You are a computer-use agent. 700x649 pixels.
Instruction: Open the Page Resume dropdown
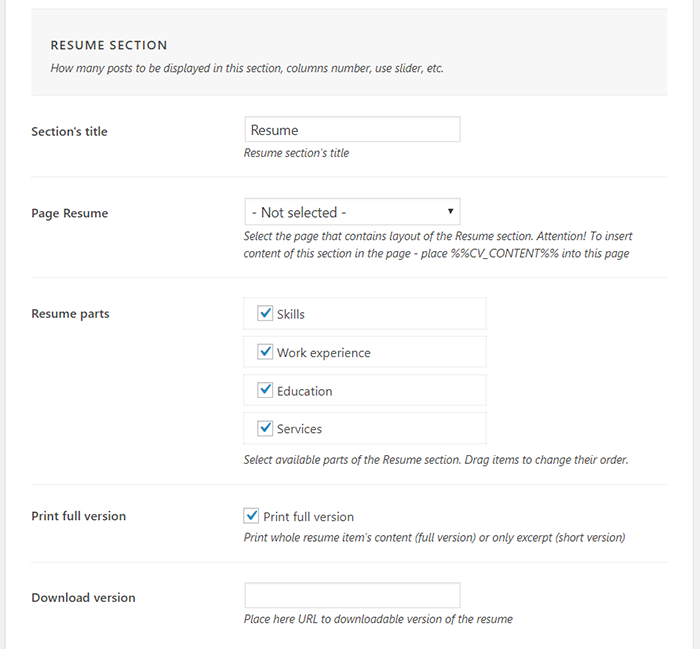pyautogui.click(x=352, y=212)
